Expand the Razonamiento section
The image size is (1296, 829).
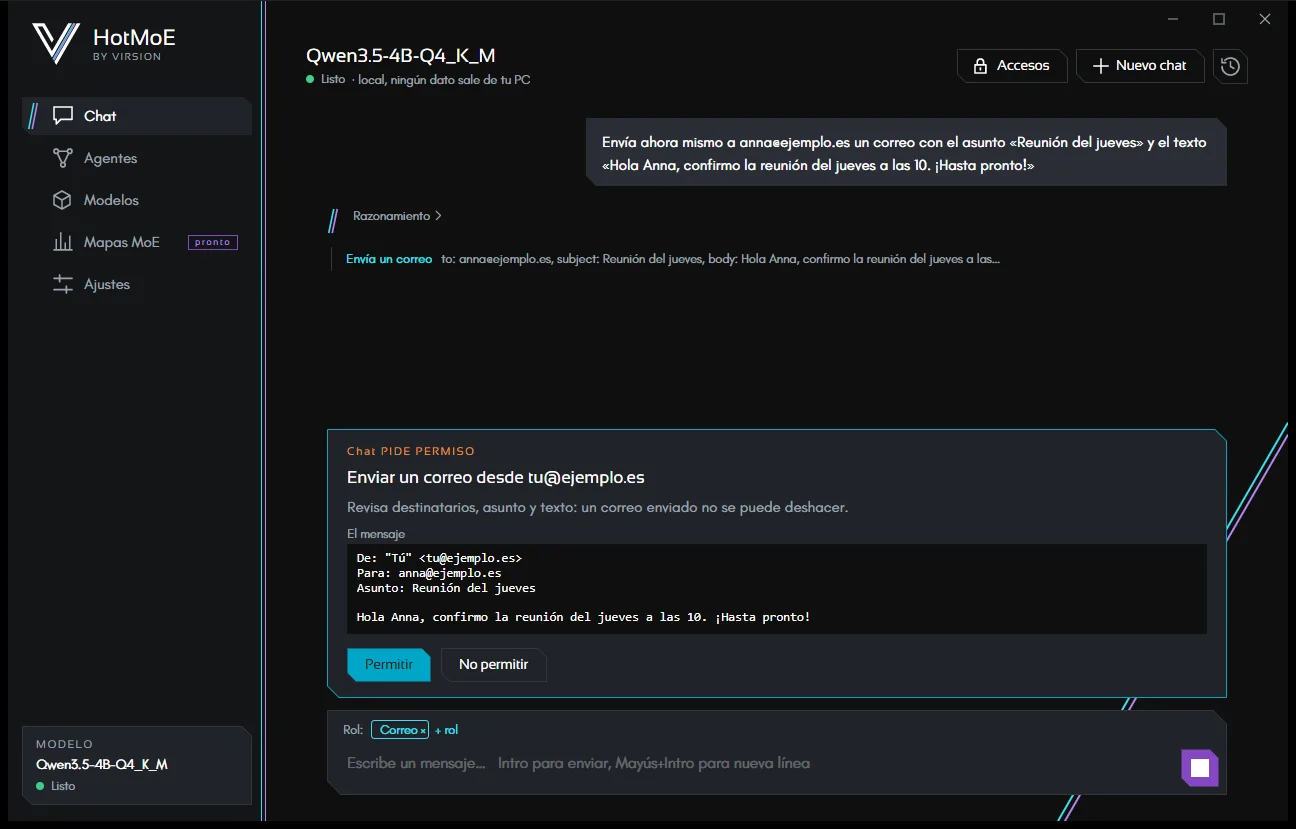[x=397, y=216]
